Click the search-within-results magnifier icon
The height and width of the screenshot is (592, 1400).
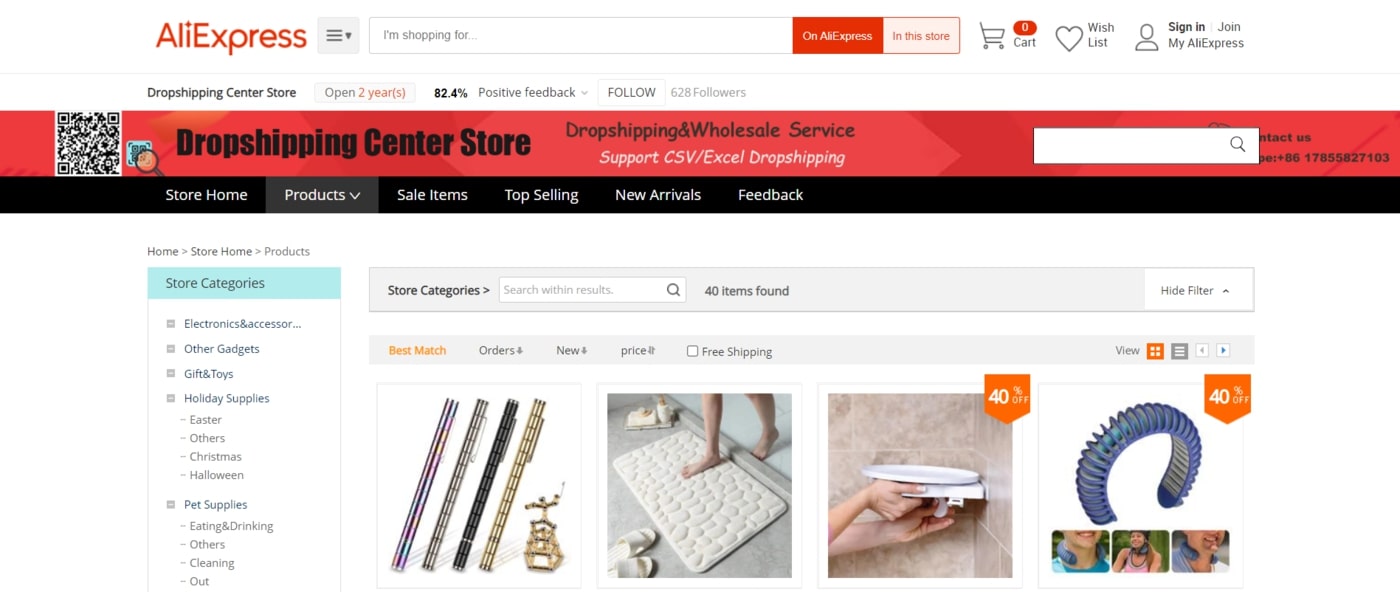674,290
